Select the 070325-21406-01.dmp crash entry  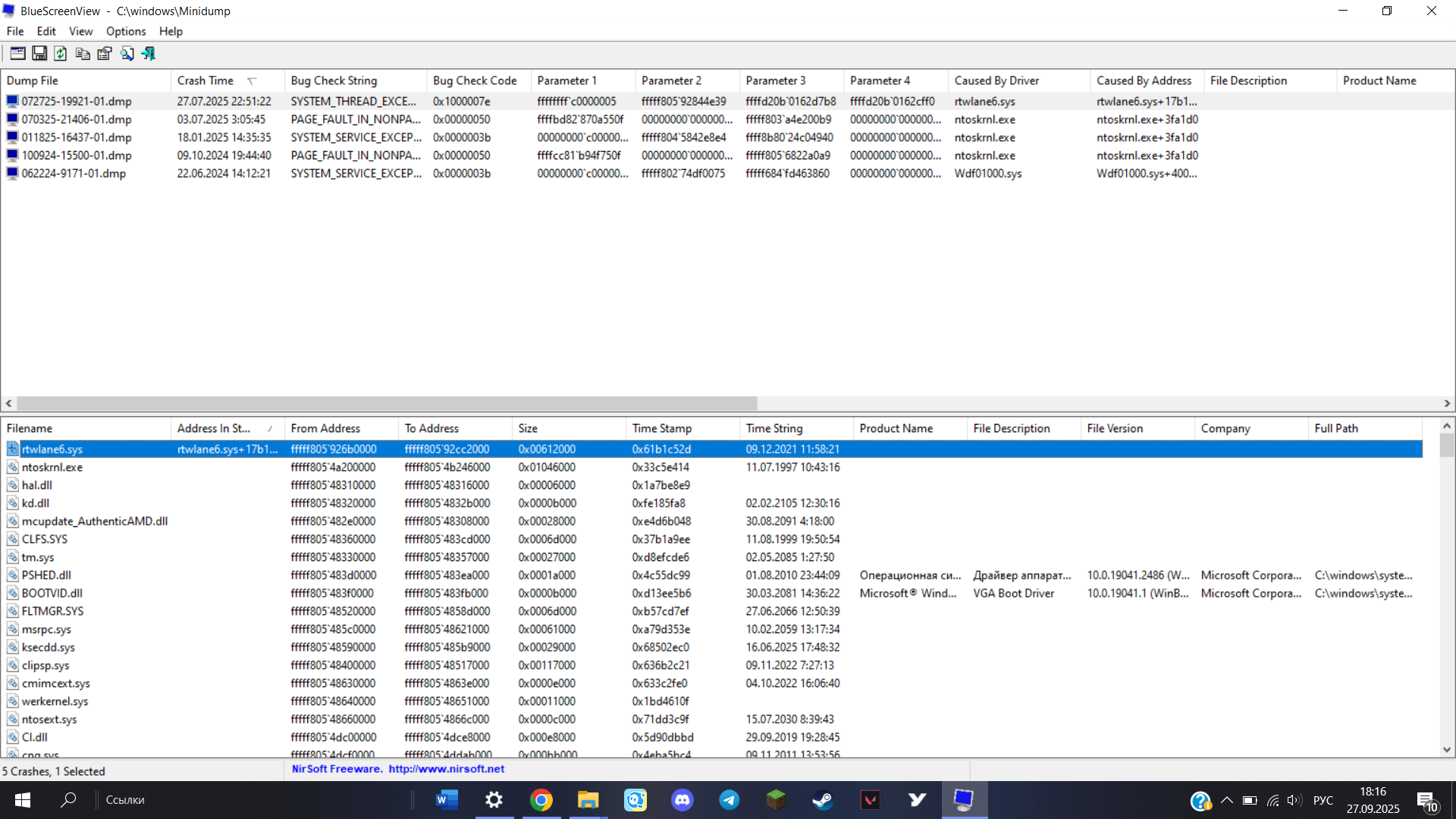point(76,119)
